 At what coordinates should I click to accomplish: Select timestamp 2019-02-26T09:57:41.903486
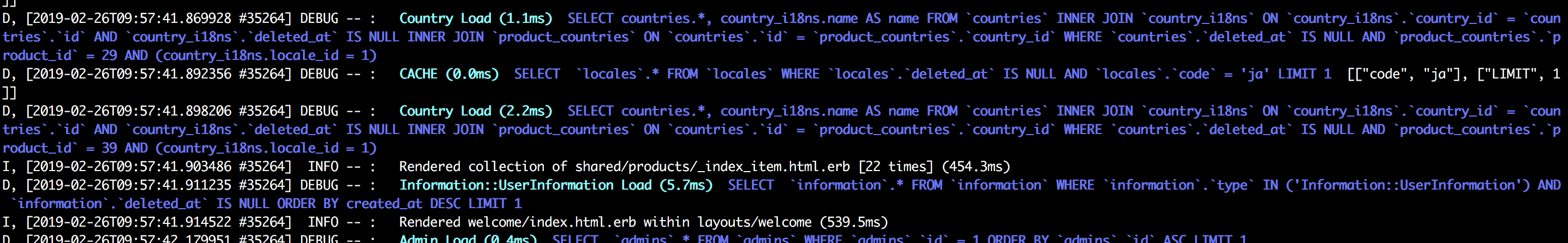pos(132,167)
